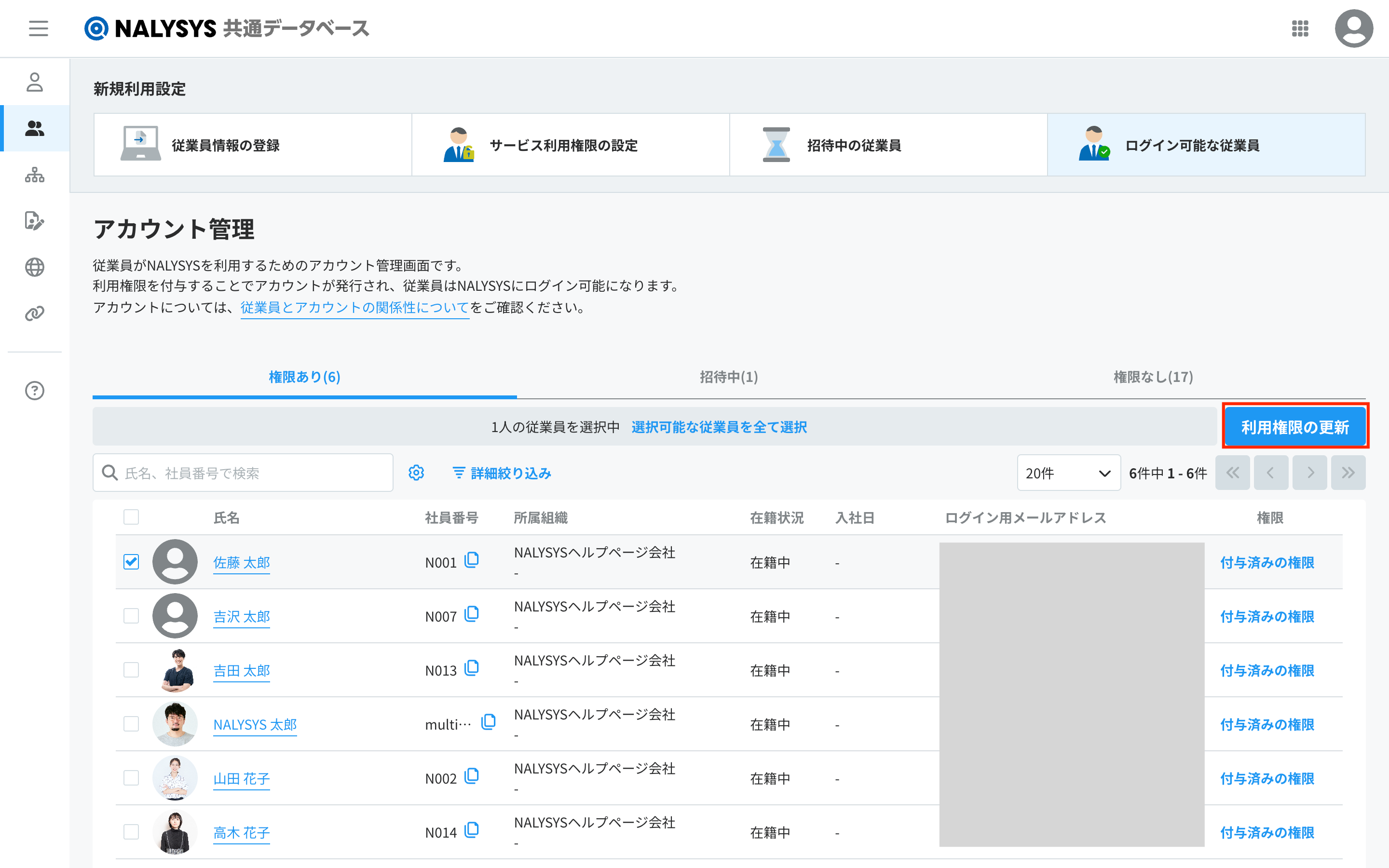The height and width of the screenshot is (868, 1389).
Task: Expand 詳細絞り込み filter options
Action: 502,473
